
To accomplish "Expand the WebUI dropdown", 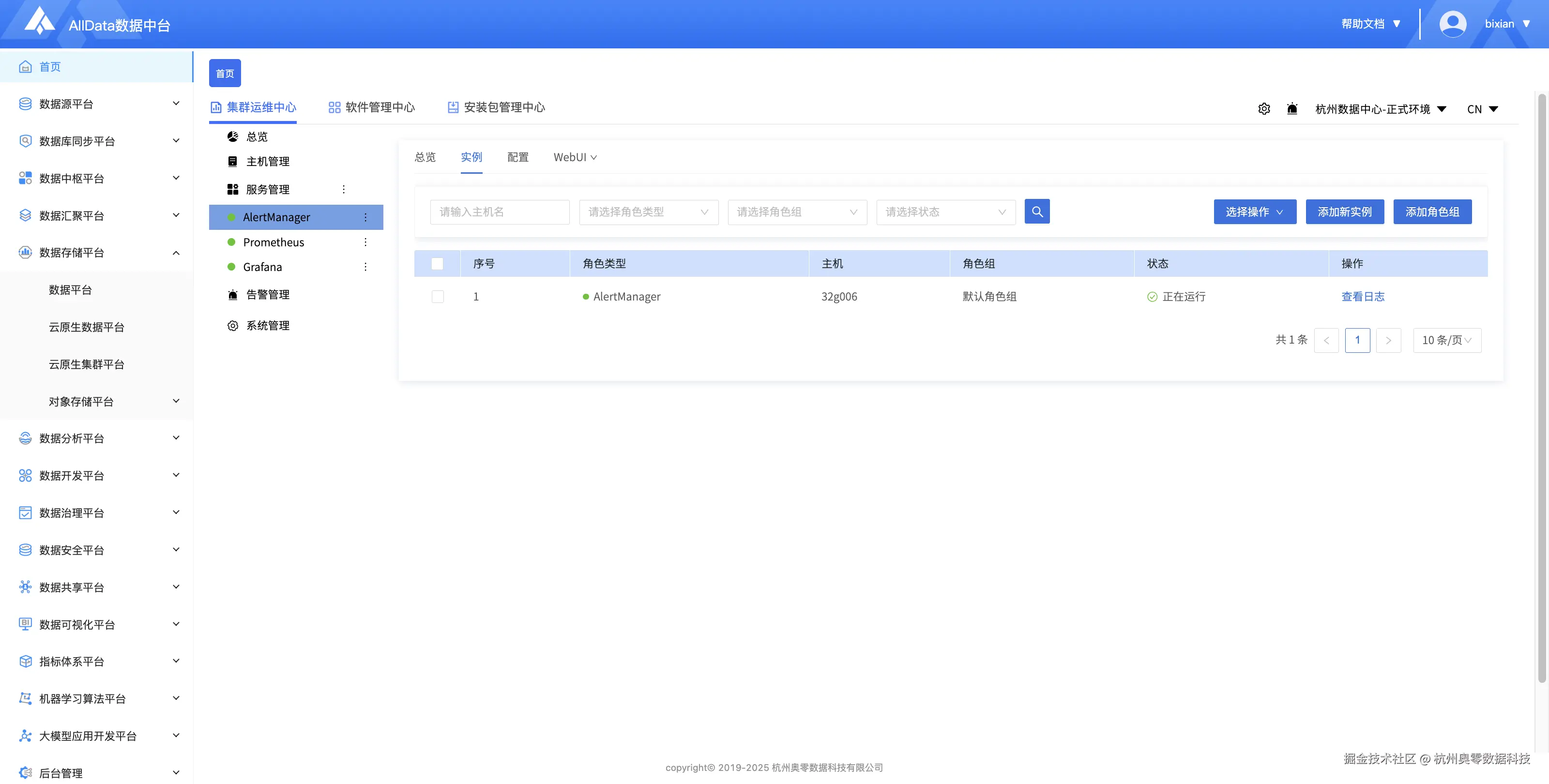I will click(574, 157).
